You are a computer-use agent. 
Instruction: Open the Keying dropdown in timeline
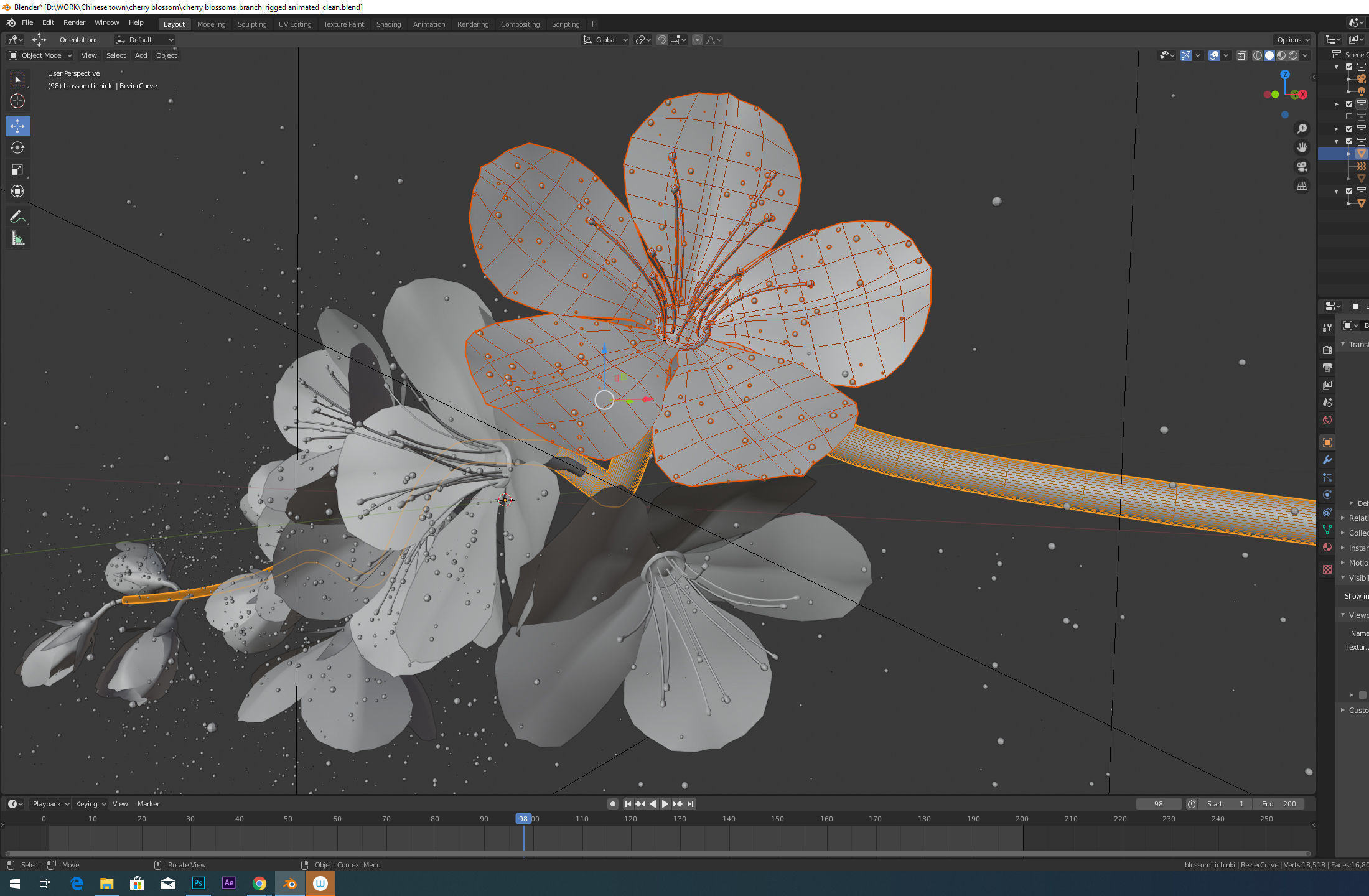[x=90, y=804]
